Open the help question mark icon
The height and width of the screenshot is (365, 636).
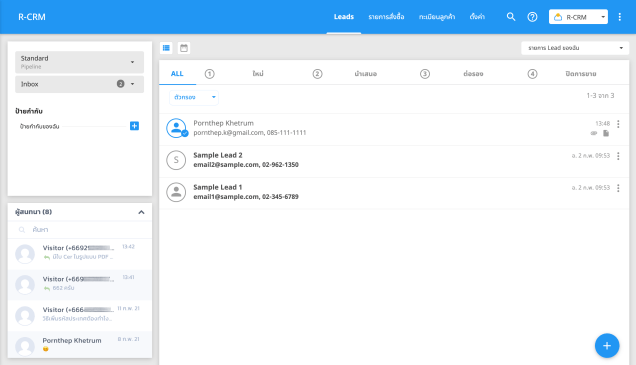(x=532, y=17)
